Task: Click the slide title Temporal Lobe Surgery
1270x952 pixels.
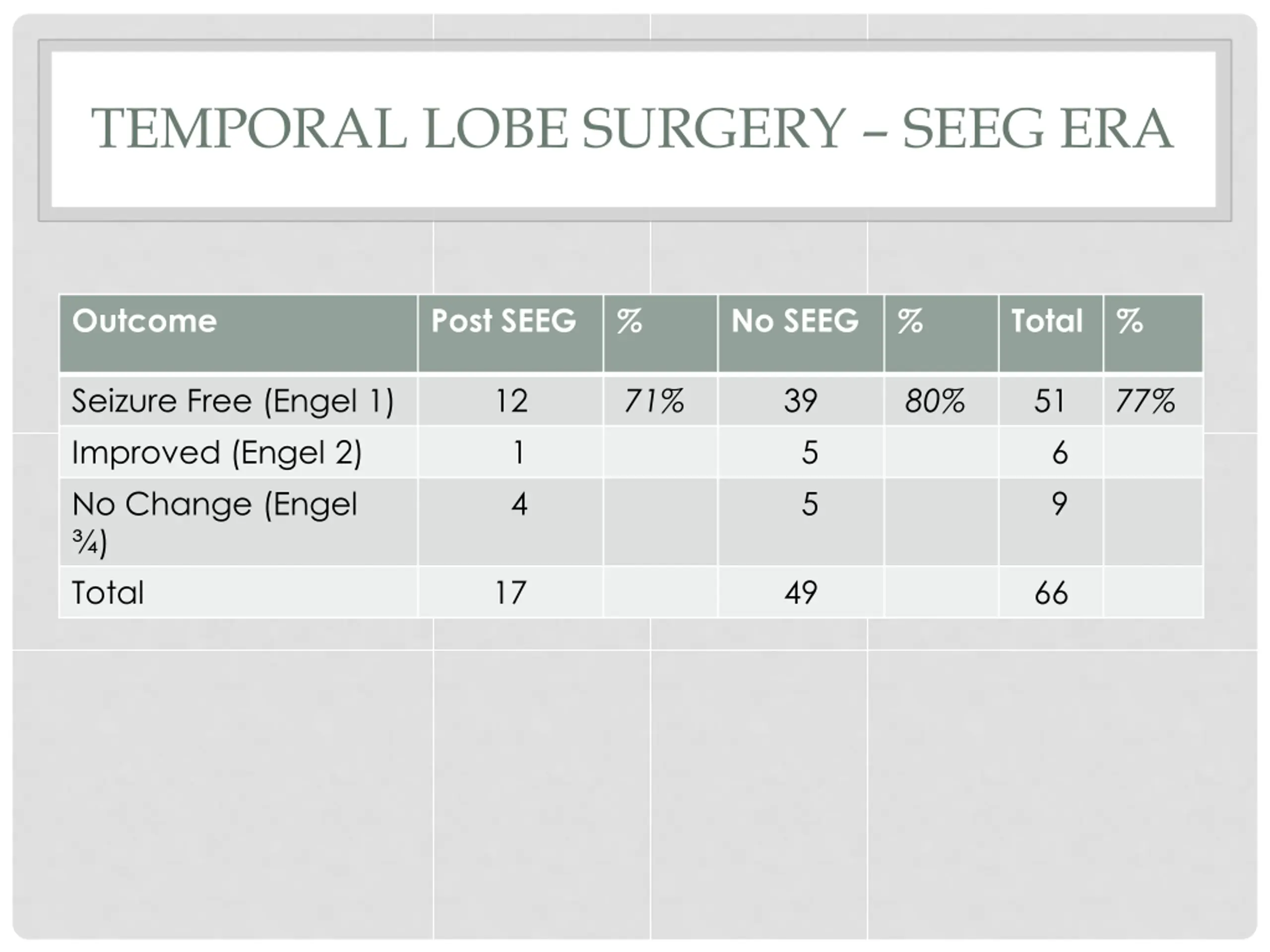Action: click(632, 128)
